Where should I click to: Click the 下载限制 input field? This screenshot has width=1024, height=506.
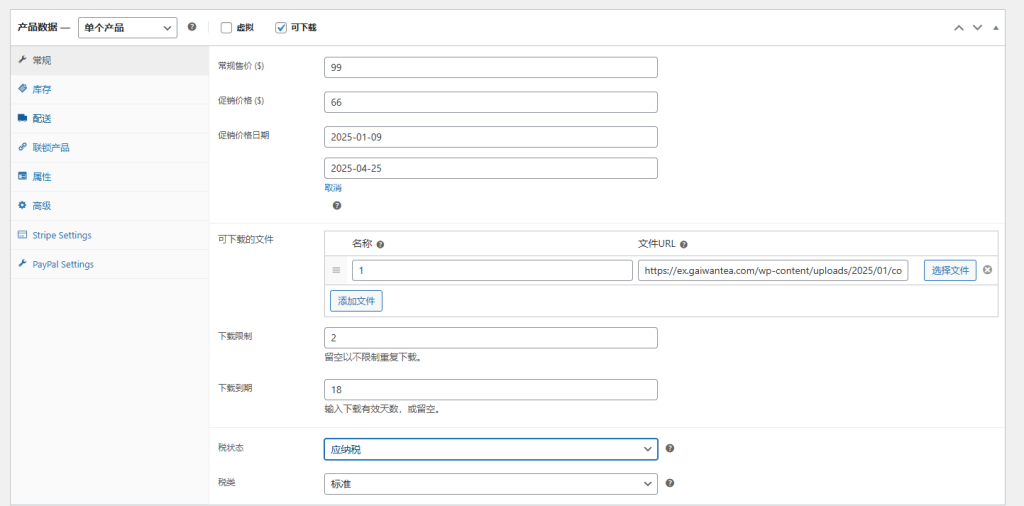tap(491, 338)
